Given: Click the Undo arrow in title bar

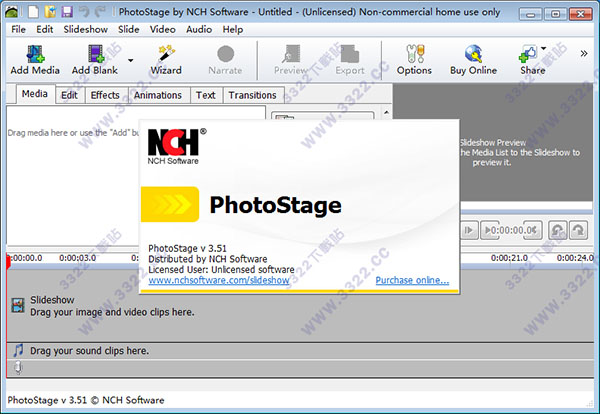Looking at the screenshot, I should coord(84,12).
